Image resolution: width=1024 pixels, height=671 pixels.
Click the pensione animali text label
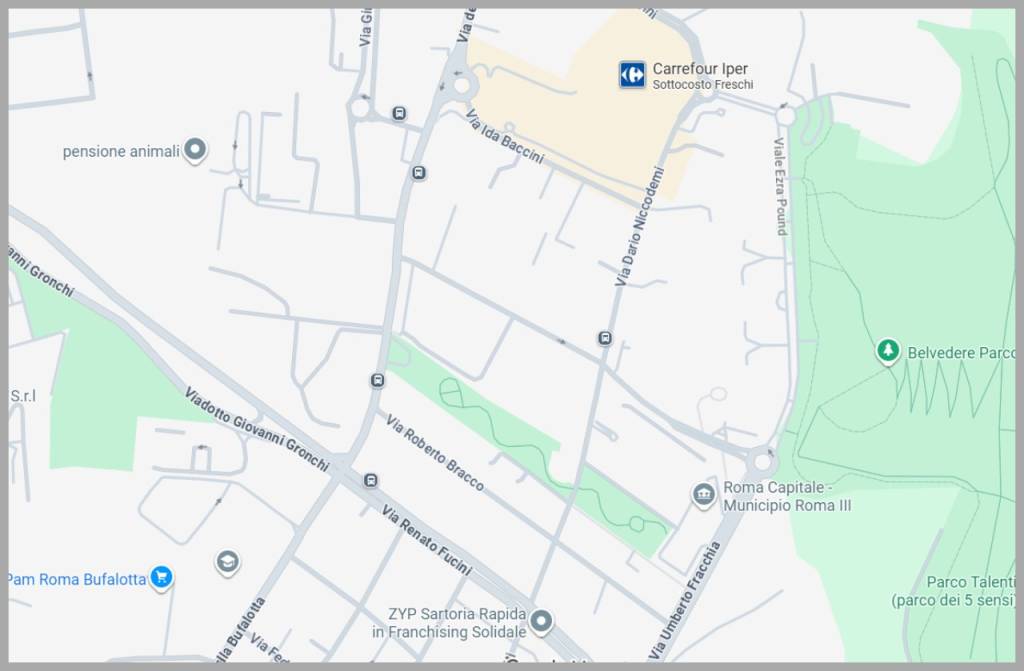pyautogui.click(x=121, y=152)
